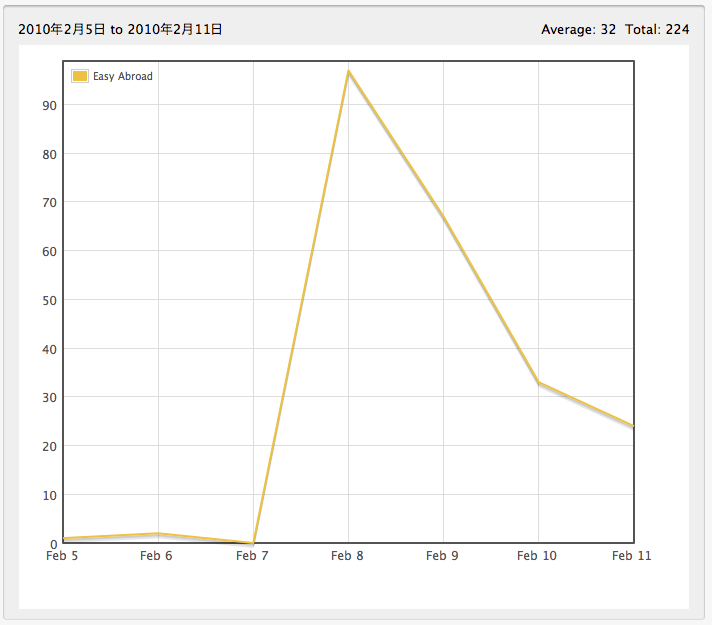
Task: Click the Feb 10 x-axis label
Action: [x=537, y=556]
